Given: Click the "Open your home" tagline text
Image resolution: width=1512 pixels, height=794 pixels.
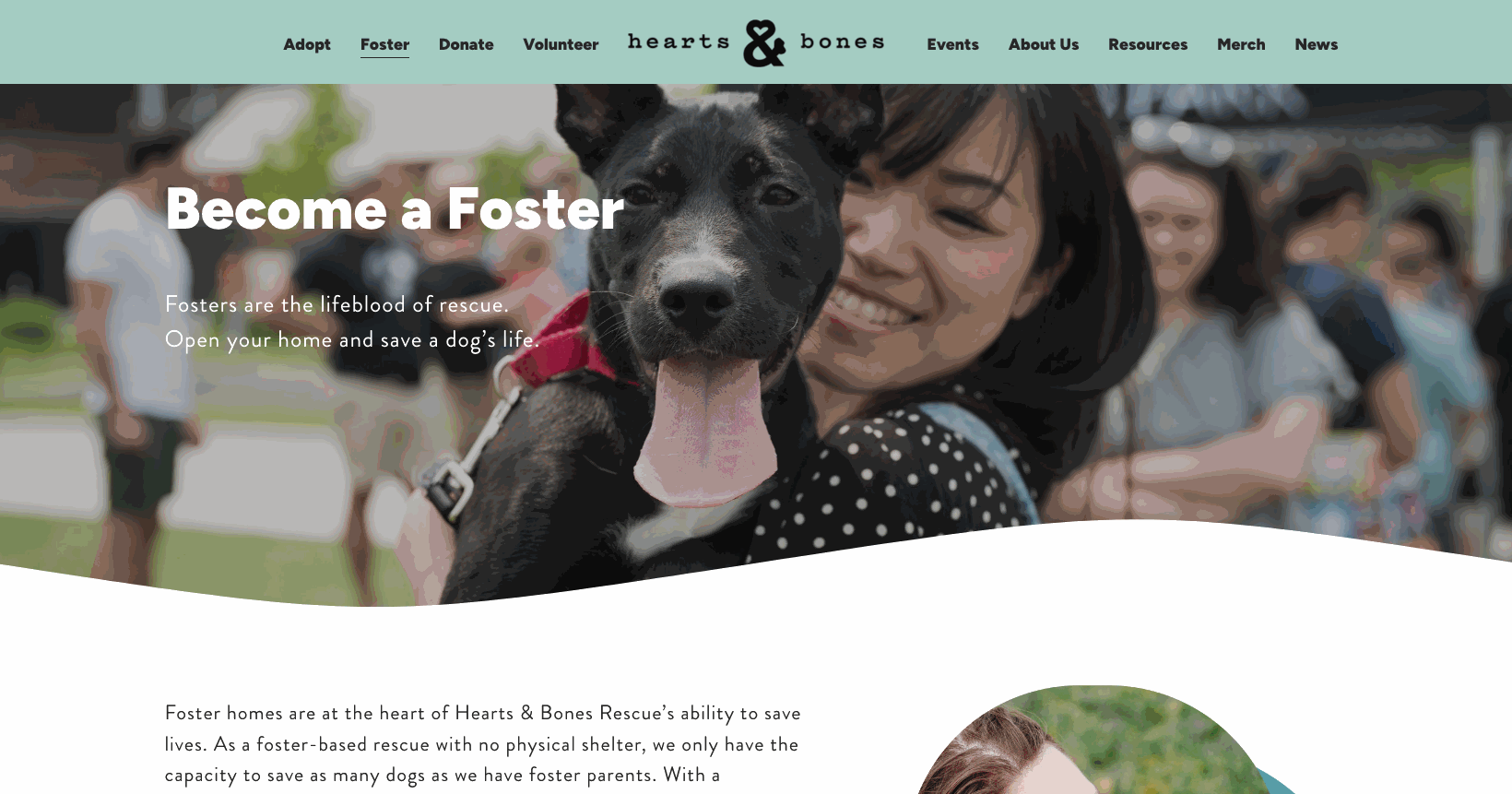Looking at the screenshot, I should 352,340.
